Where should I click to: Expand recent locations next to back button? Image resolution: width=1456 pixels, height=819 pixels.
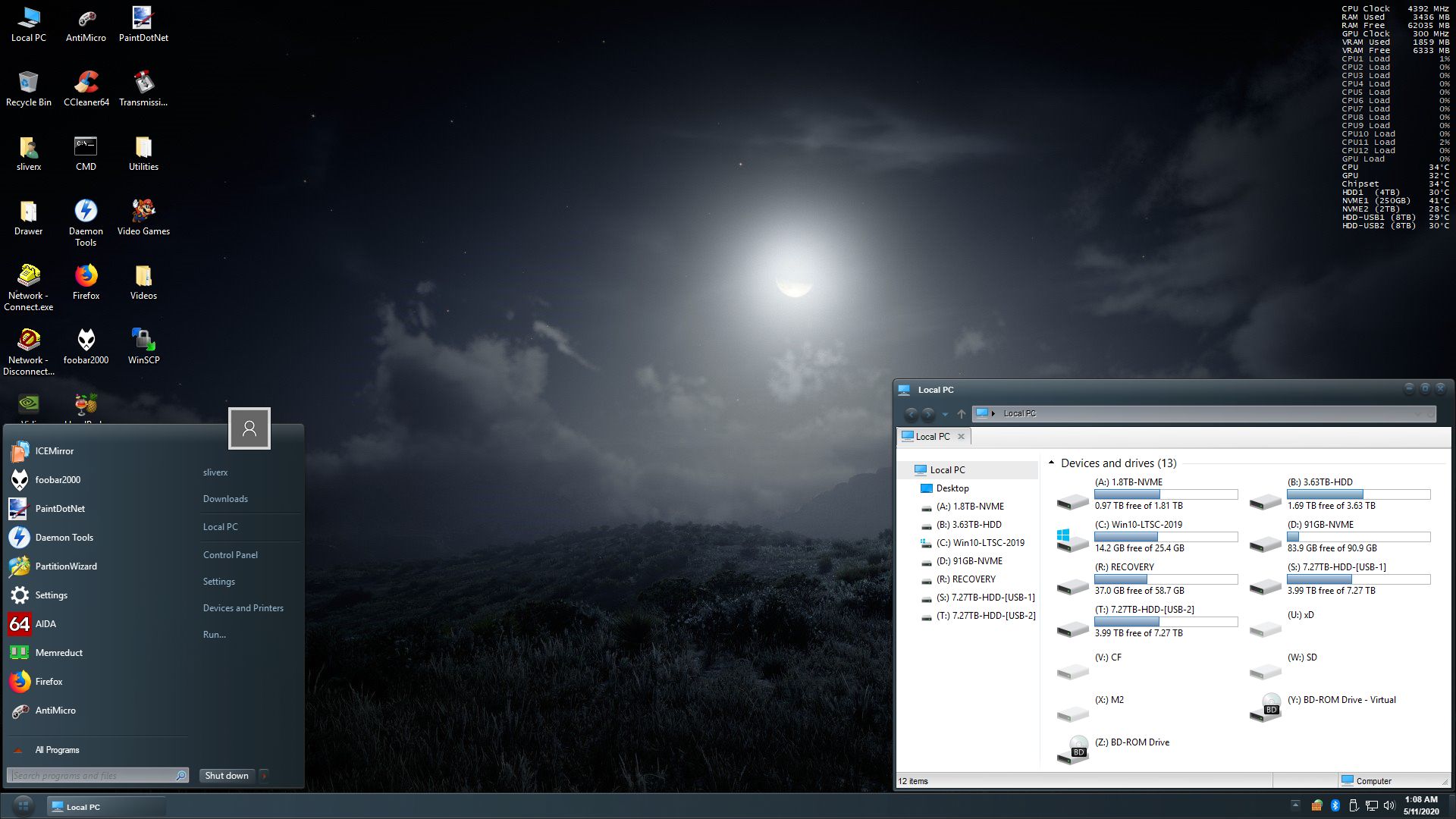coord(945,415)
